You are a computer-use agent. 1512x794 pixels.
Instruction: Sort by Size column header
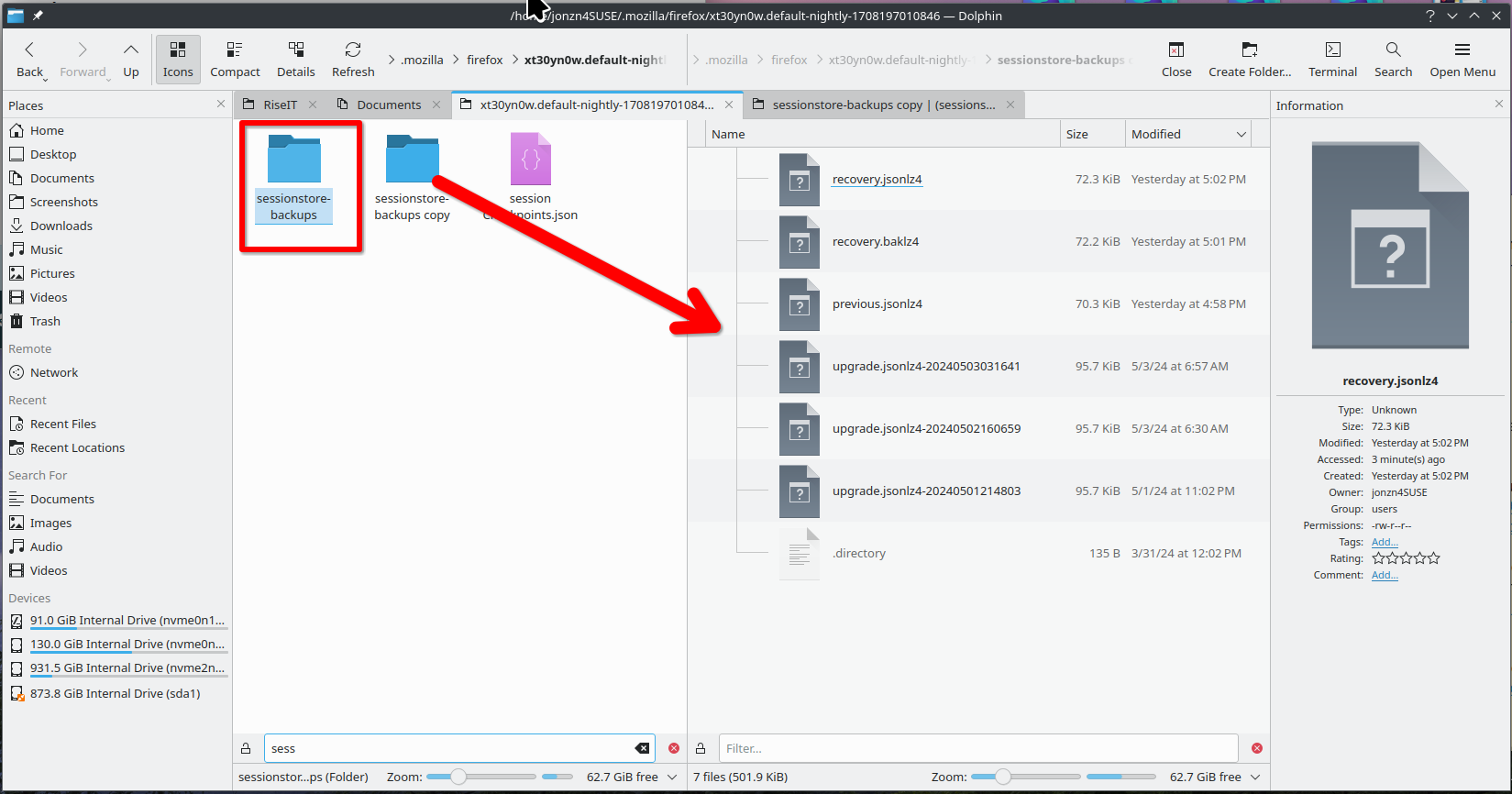pyautogui.click(x=1092, y=134)
